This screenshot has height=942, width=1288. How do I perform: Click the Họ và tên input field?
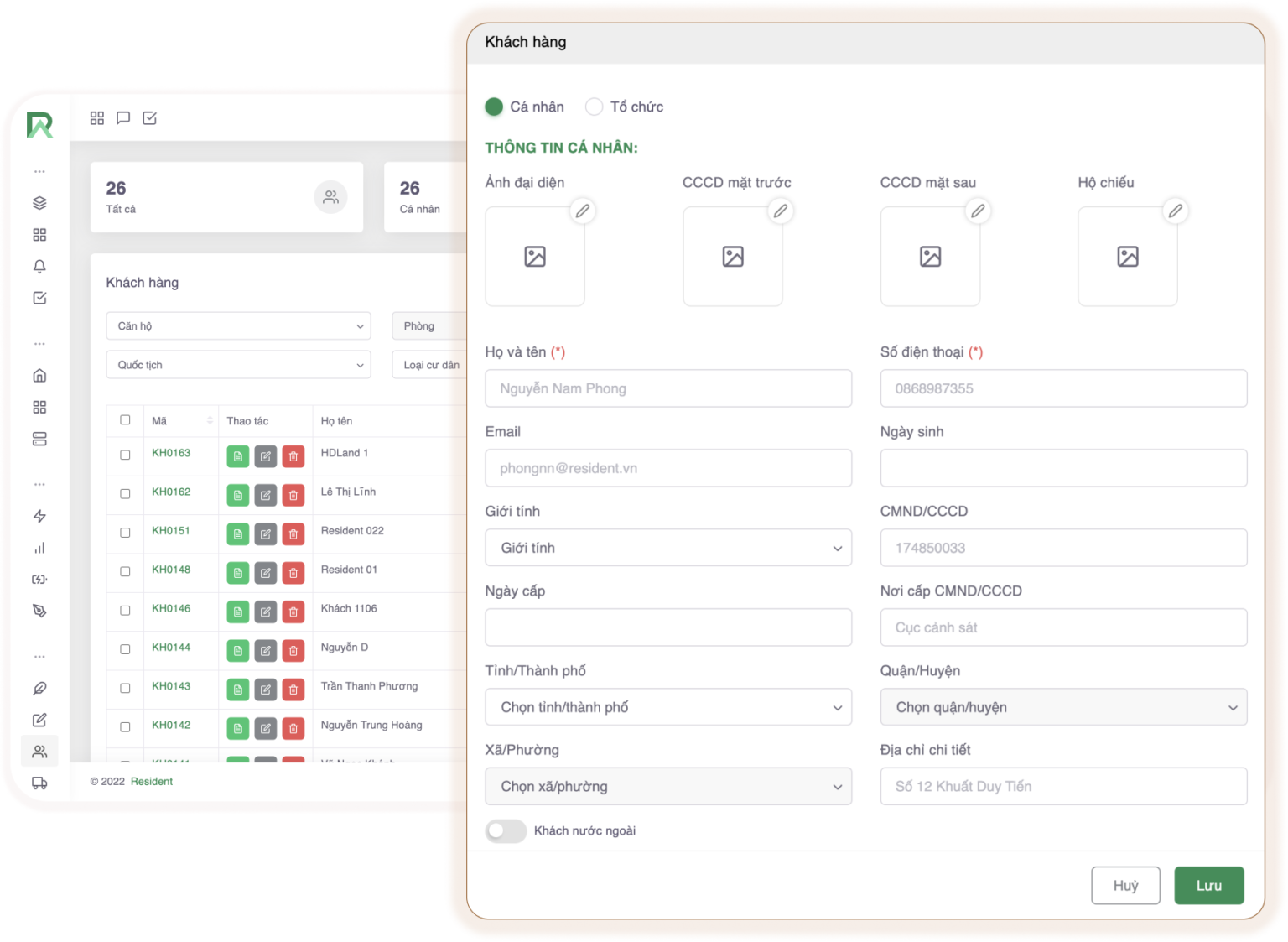pos(667,388)
